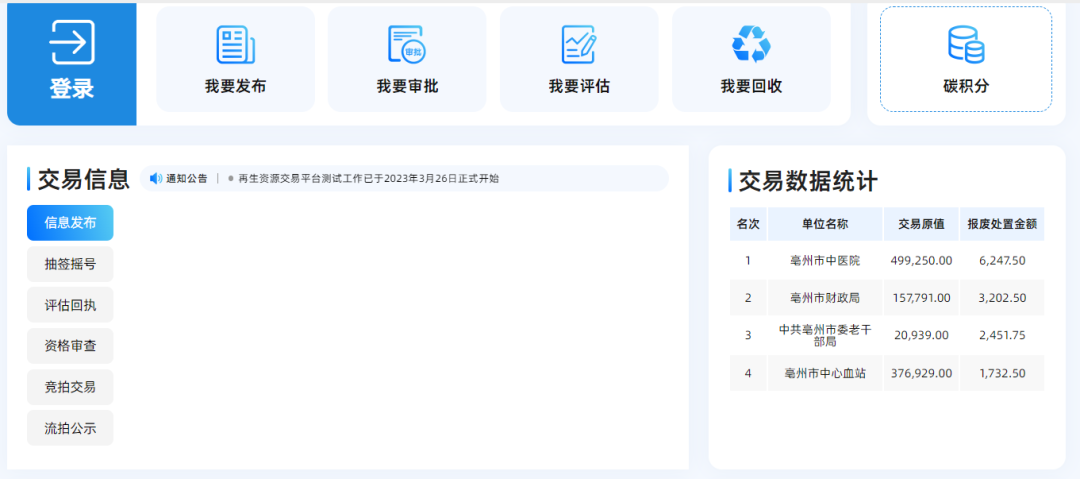Click the 我要审批 approval stamp icon
1080x479 pixels.
click(x=407, y=45)
